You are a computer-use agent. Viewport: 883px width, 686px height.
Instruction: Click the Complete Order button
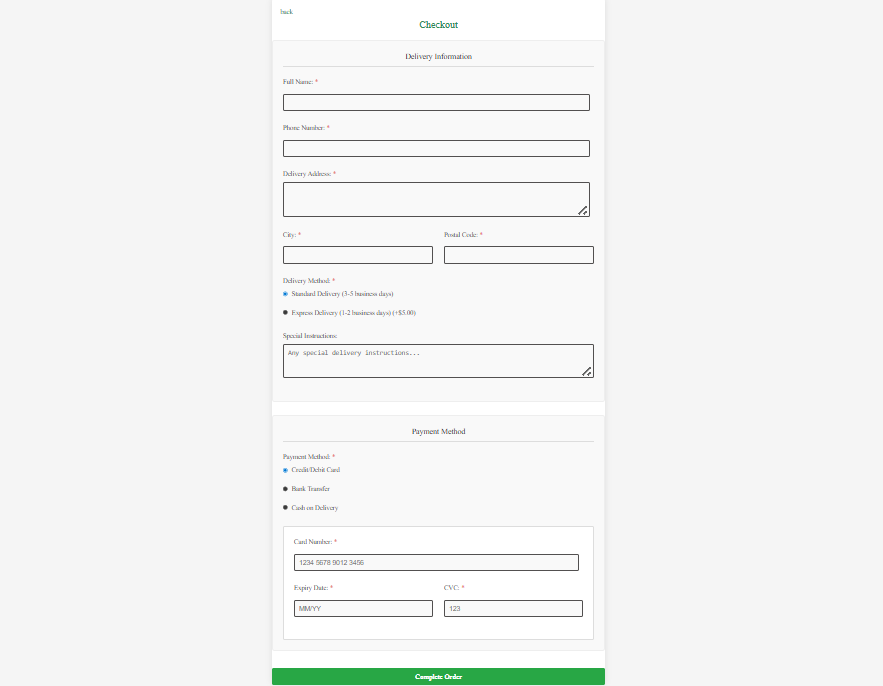(438, 677)
